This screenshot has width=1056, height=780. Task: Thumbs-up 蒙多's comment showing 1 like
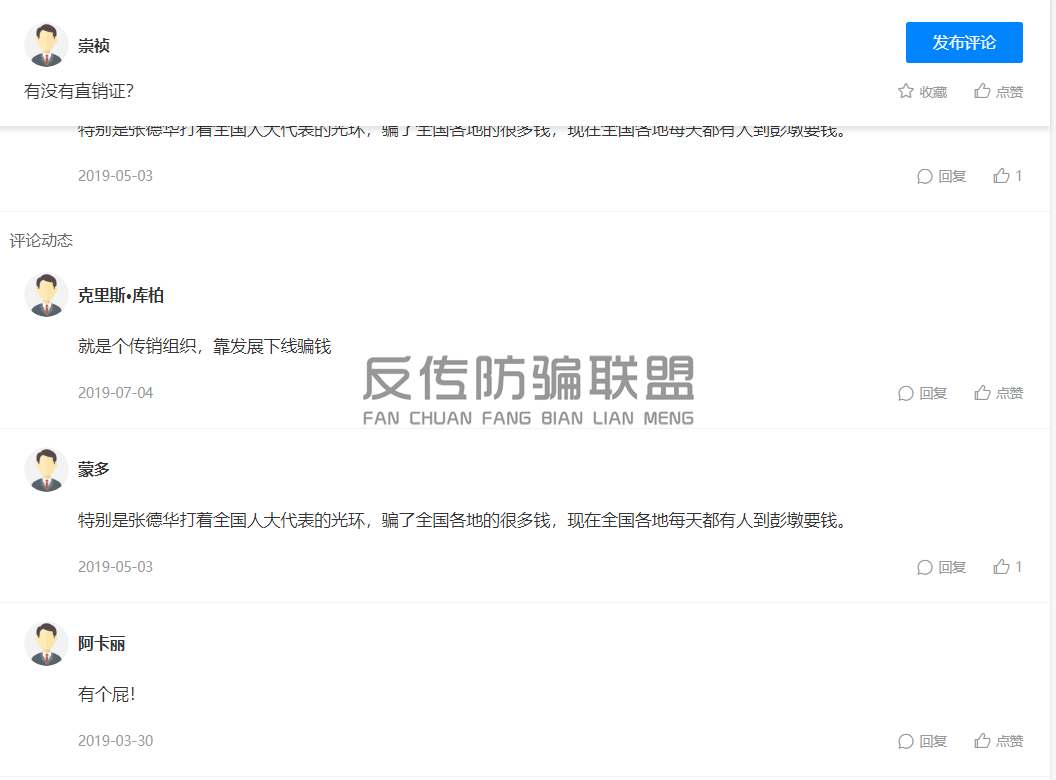[1002, 567]
